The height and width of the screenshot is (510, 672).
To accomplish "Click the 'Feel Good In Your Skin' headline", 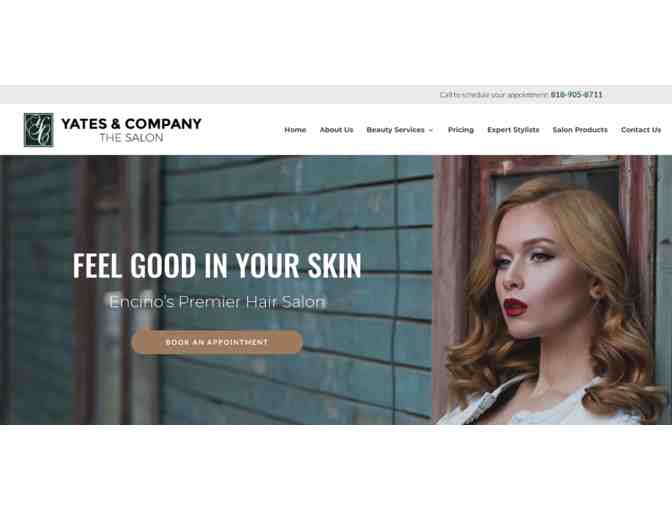I will click(217, 266).
